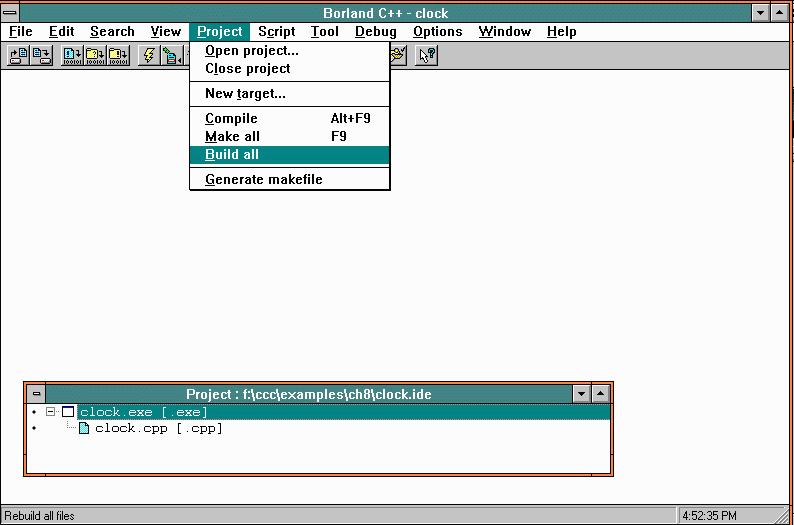Click the lightning bolt Run icon
Viewport: 794px width, 525px height.
pyautogui.click(x=149, y=56)
